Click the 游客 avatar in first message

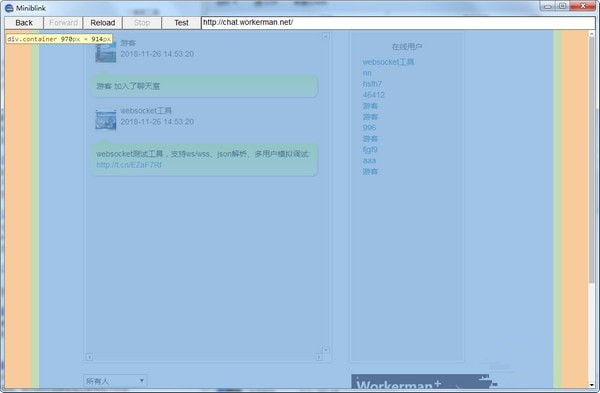(106, 52)
